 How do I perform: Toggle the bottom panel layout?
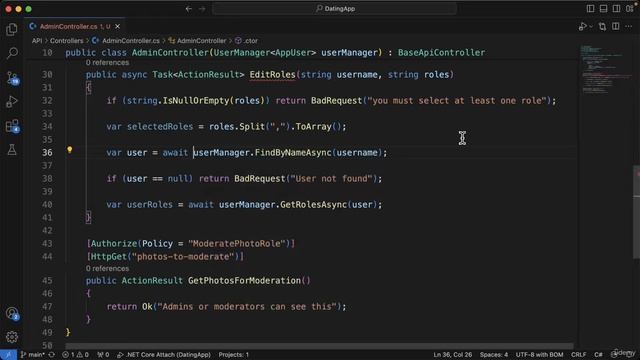(603, 9)
